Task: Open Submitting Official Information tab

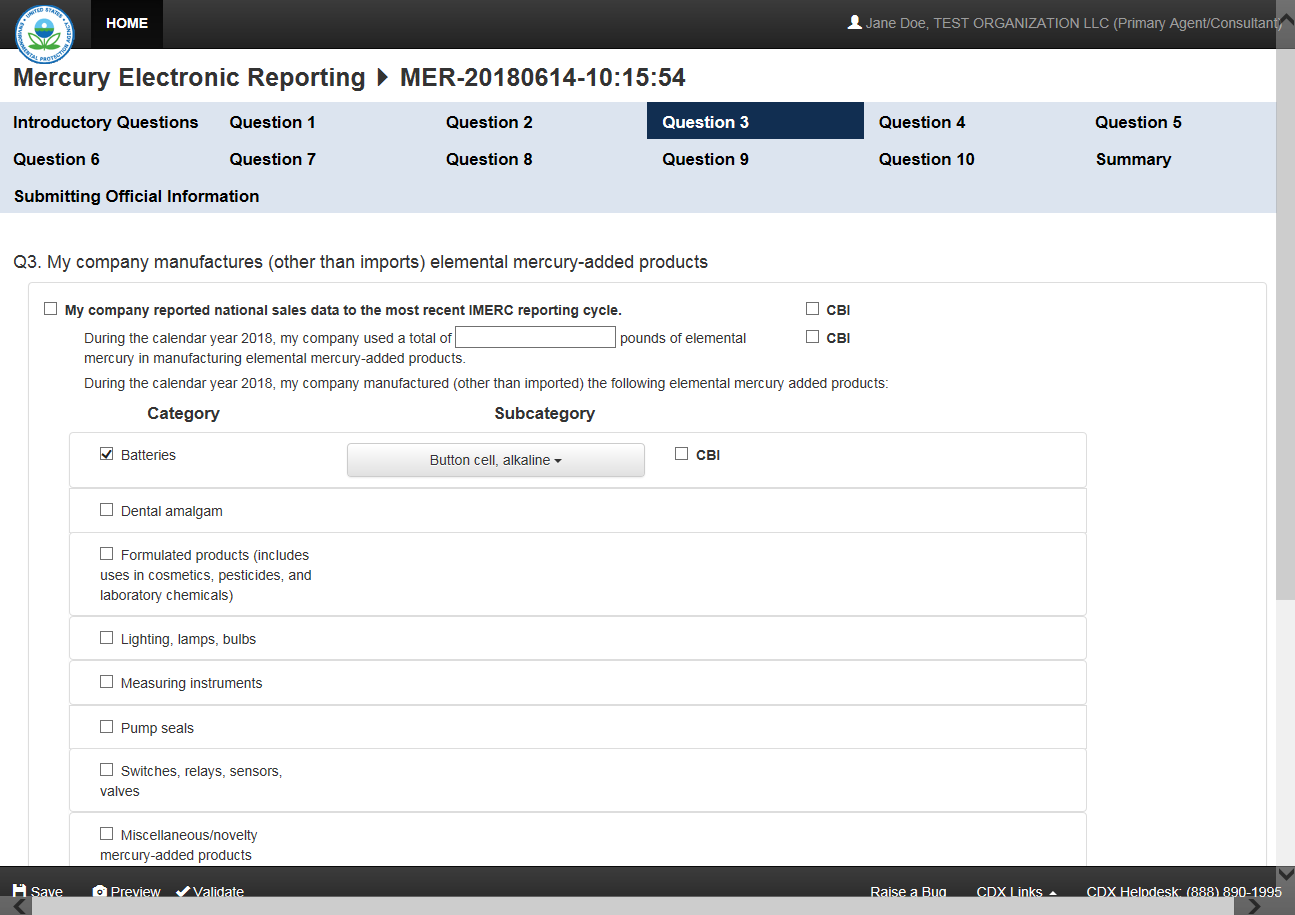Action: click(137, 196)
